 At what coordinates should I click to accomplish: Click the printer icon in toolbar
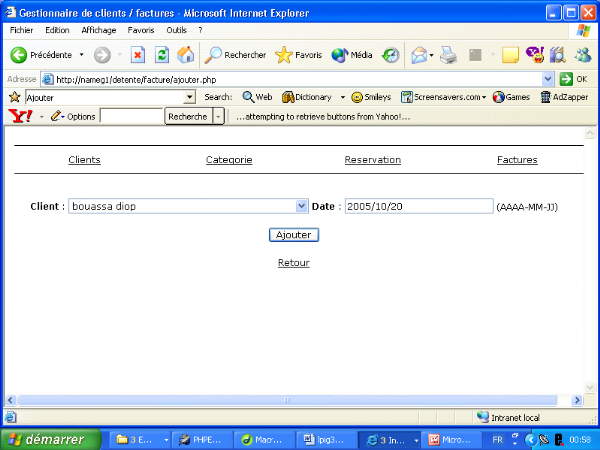point(449,55)
